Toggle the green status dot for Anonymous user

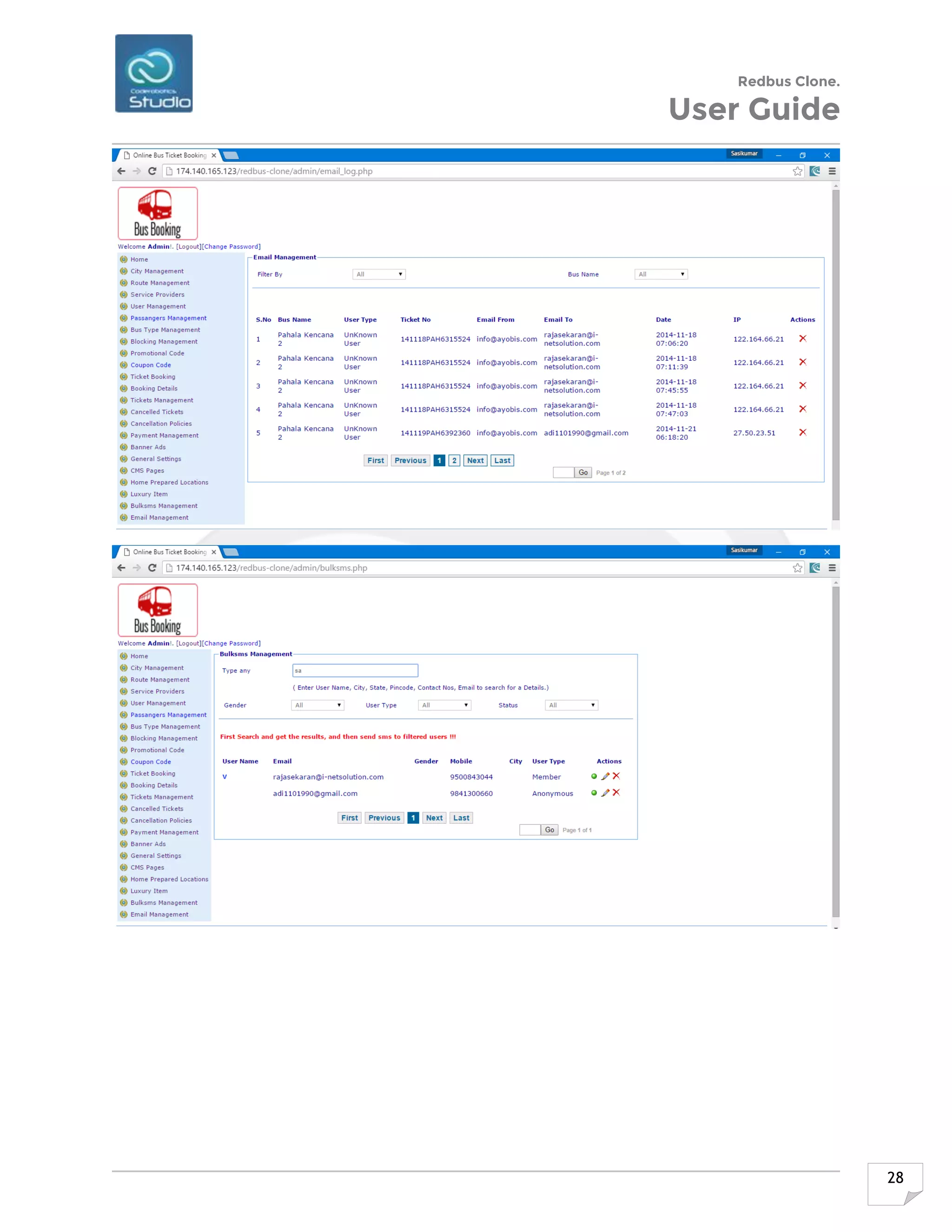pyautogui.click(x=594, y=793)
